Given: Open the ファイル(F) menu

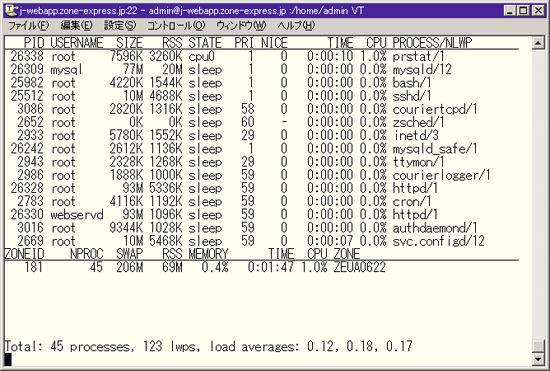Looking at the screenshot, I should (x=28, y=25).
